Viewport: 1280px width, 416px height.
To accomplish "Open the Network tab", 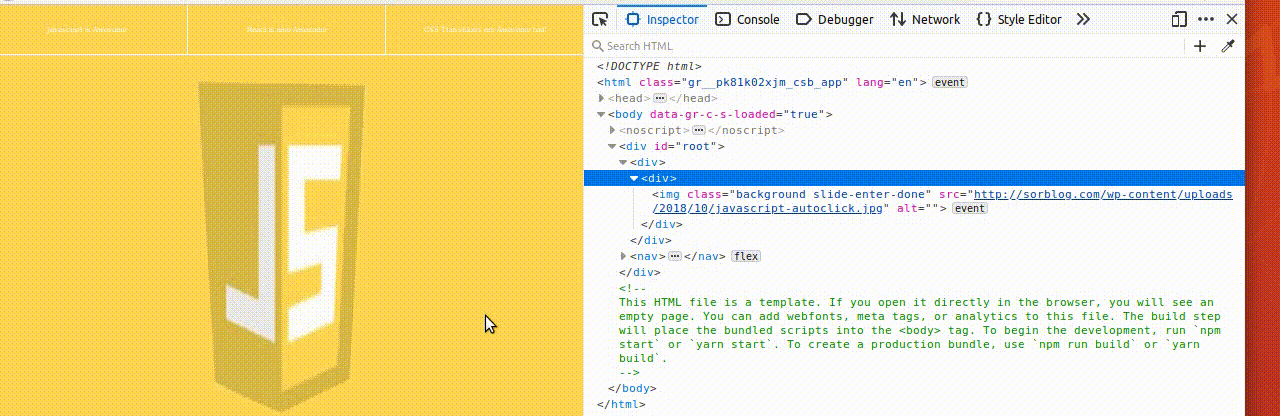I will coord(925,19).
